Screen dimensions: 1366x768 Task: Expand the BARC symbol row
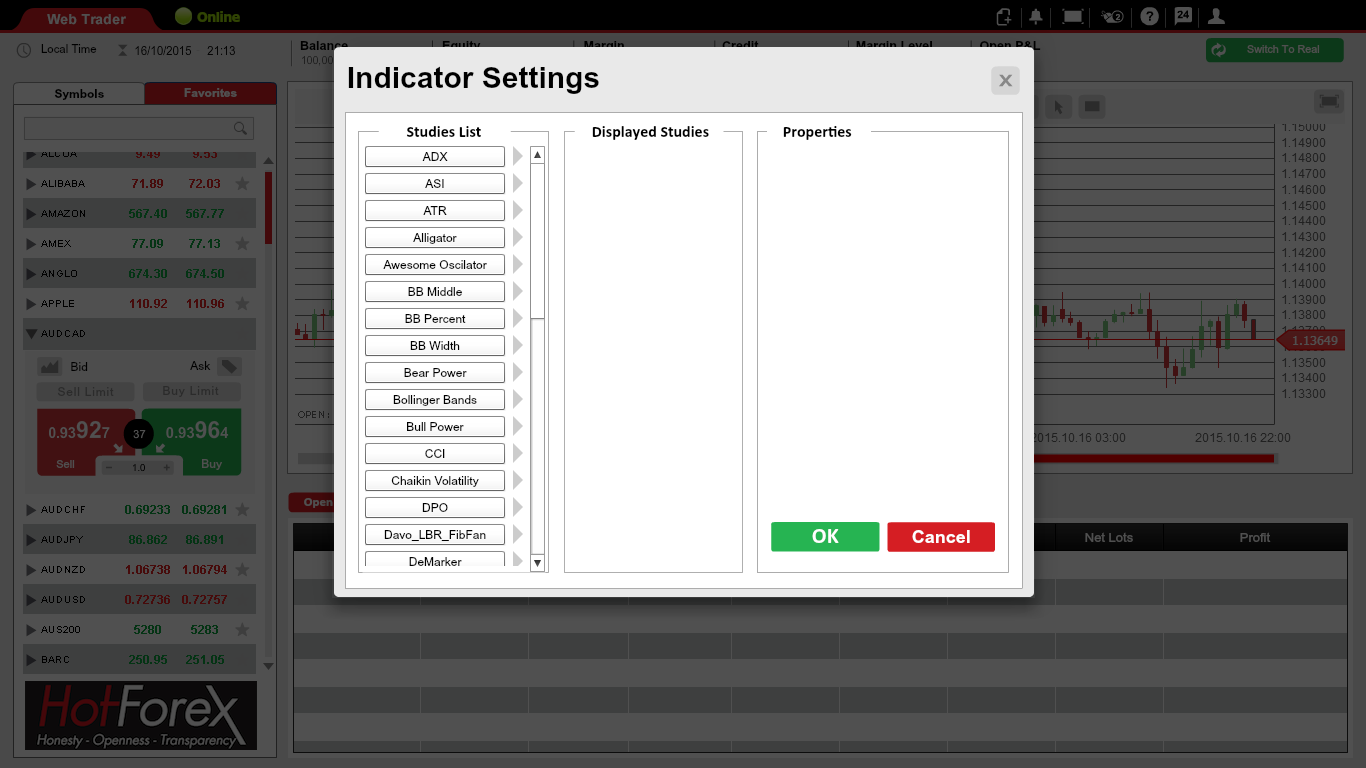click(x=31, y=660)
